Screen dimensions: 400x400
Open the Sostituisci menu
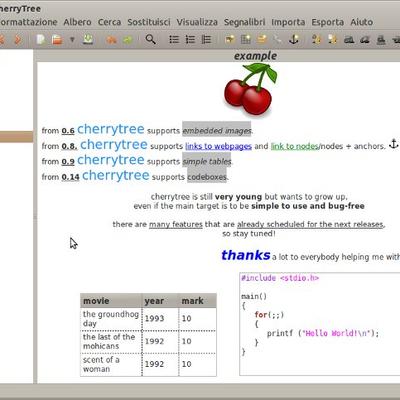pyautogui.click(x=149, y=22)
